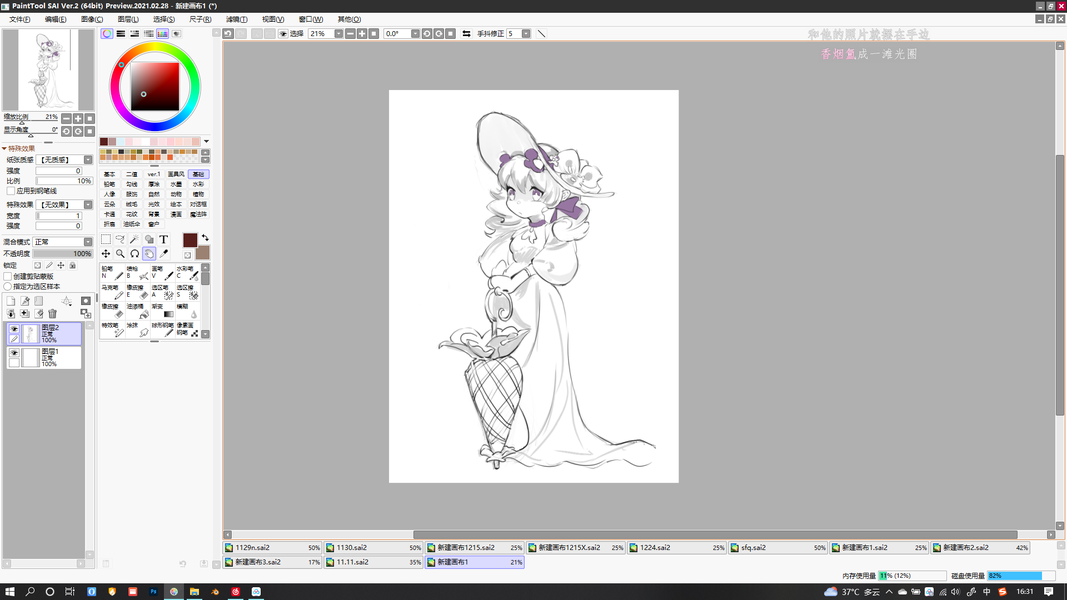The width and height of the screenshot is (1067, 600).
Task: Hide layer 图层1 with eye icon
Action: coord(14,353)
